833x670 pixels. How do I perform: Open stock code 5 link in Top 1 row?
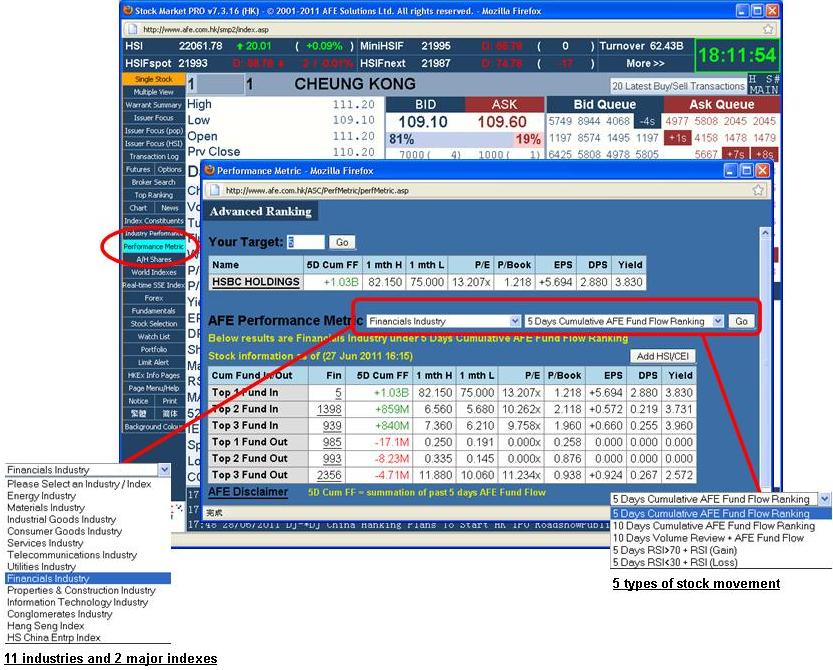338,392
